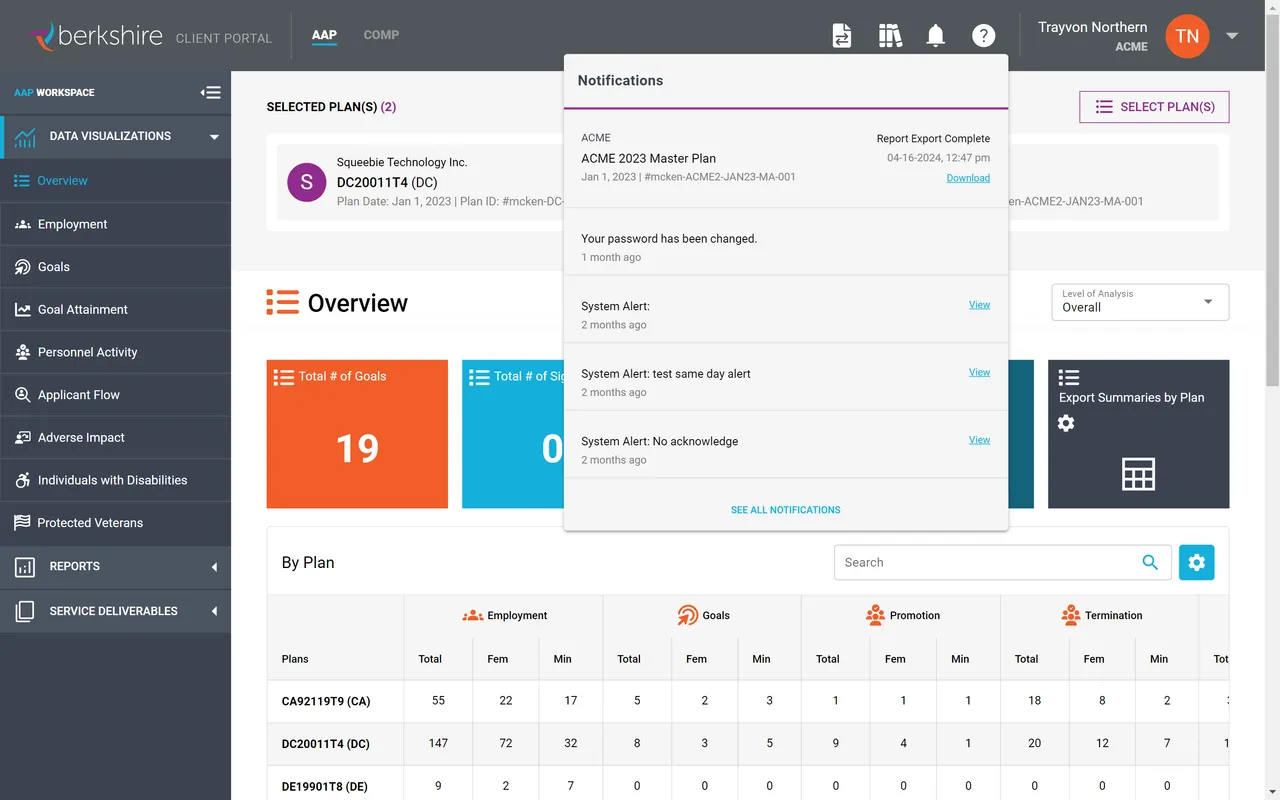Viewport: 1280px width, 800px height.
Task: Click Download in the Report Export notification
Action: tap(968, 177)
